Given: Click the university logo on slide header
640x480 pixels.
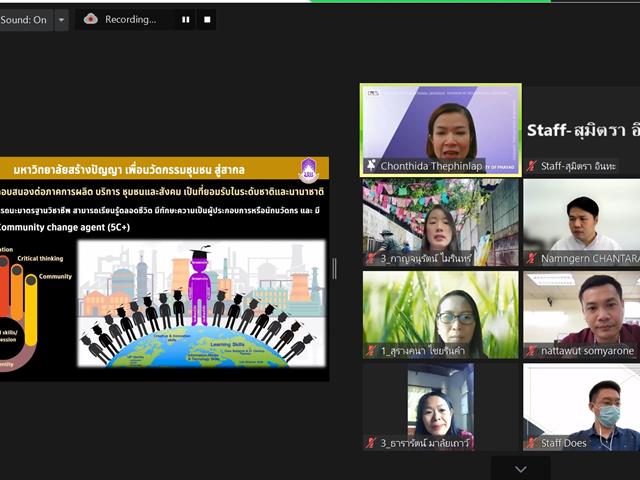Looking at the screenshot, I should 309,169.
